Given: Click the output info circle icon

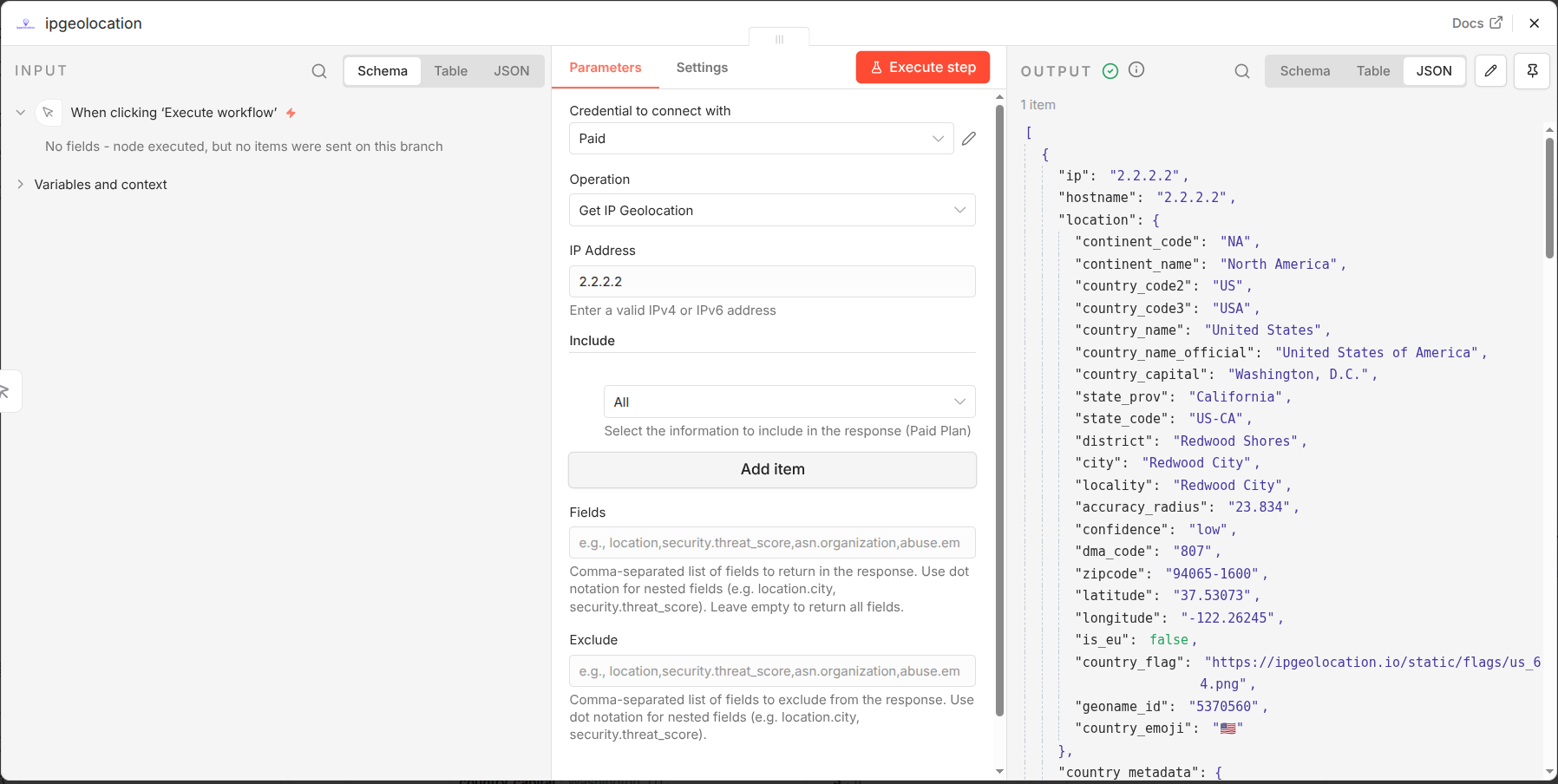Looking at the screenshot, I should 1136,70.
